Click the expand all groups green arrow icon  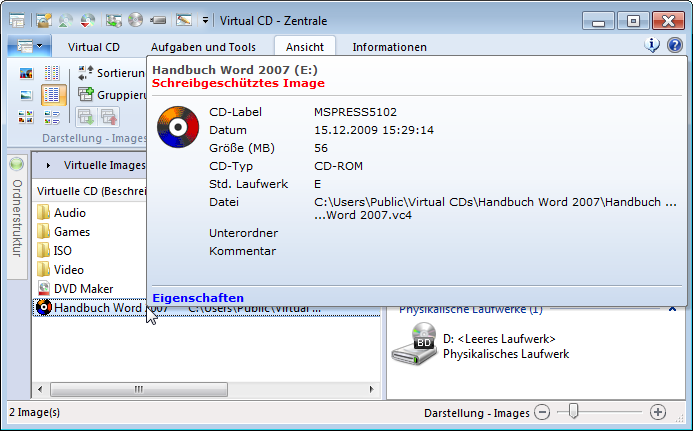(86, 117)
